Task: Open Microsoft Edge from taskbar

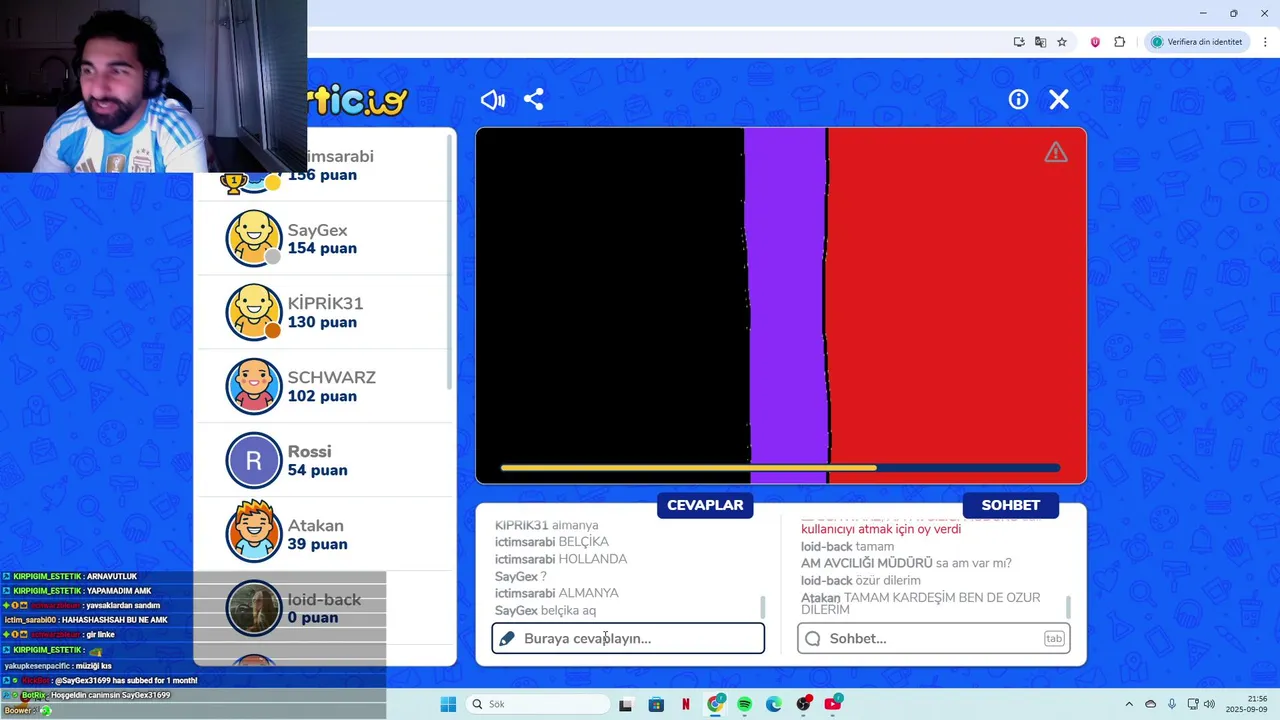Action: coord(773,704)
